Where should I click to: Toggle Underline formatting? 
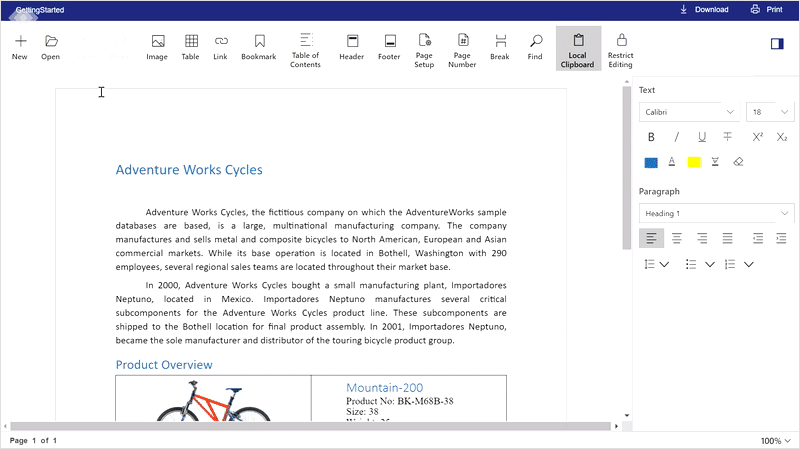pyautogui.click(x=702, y=137)
